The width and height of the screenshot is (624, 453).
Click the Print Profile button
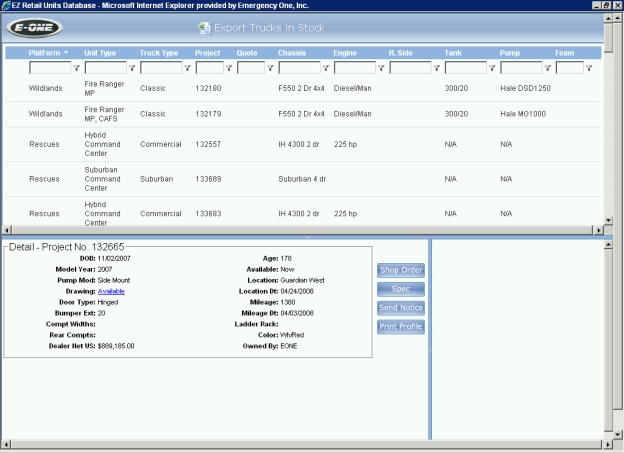[401, 327]
